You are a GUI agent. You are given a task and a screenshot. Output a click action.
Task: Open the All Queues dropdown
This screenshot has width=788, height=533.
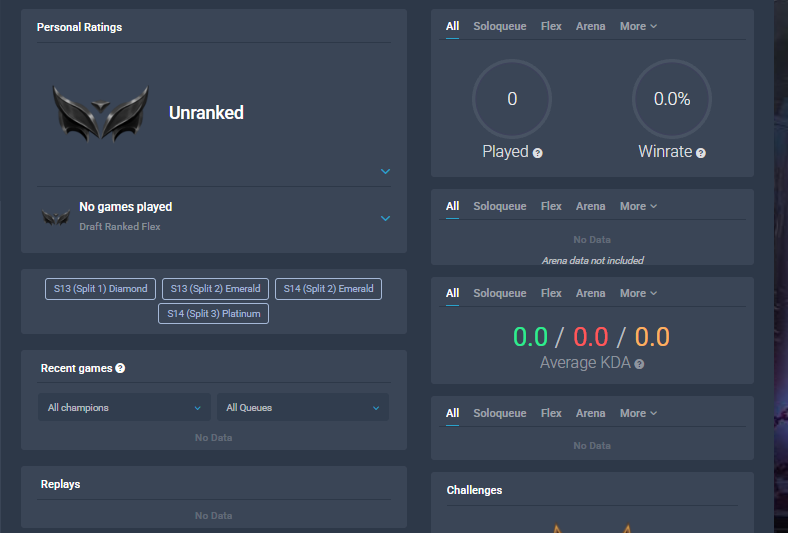[x=303, y=407]
